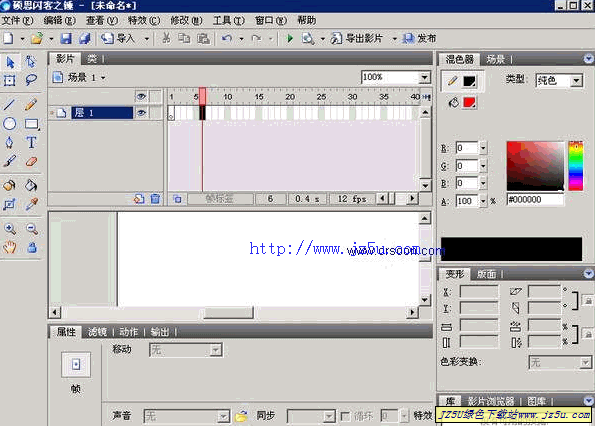Click frame 10 on timeline ruler
This screenshot has height=426, width=595.
(x=228, y=97)
